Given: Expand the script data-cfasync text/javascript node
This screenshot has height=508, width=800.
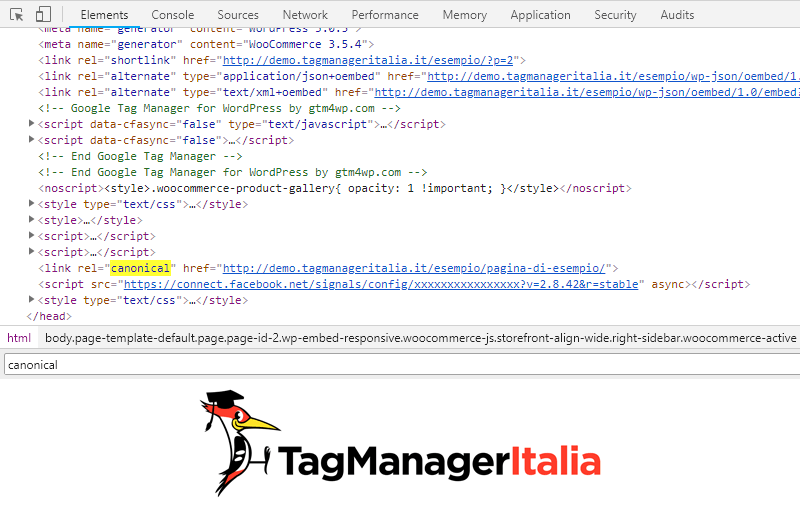Looking at the screenshot, I should (x=31, y=123).
